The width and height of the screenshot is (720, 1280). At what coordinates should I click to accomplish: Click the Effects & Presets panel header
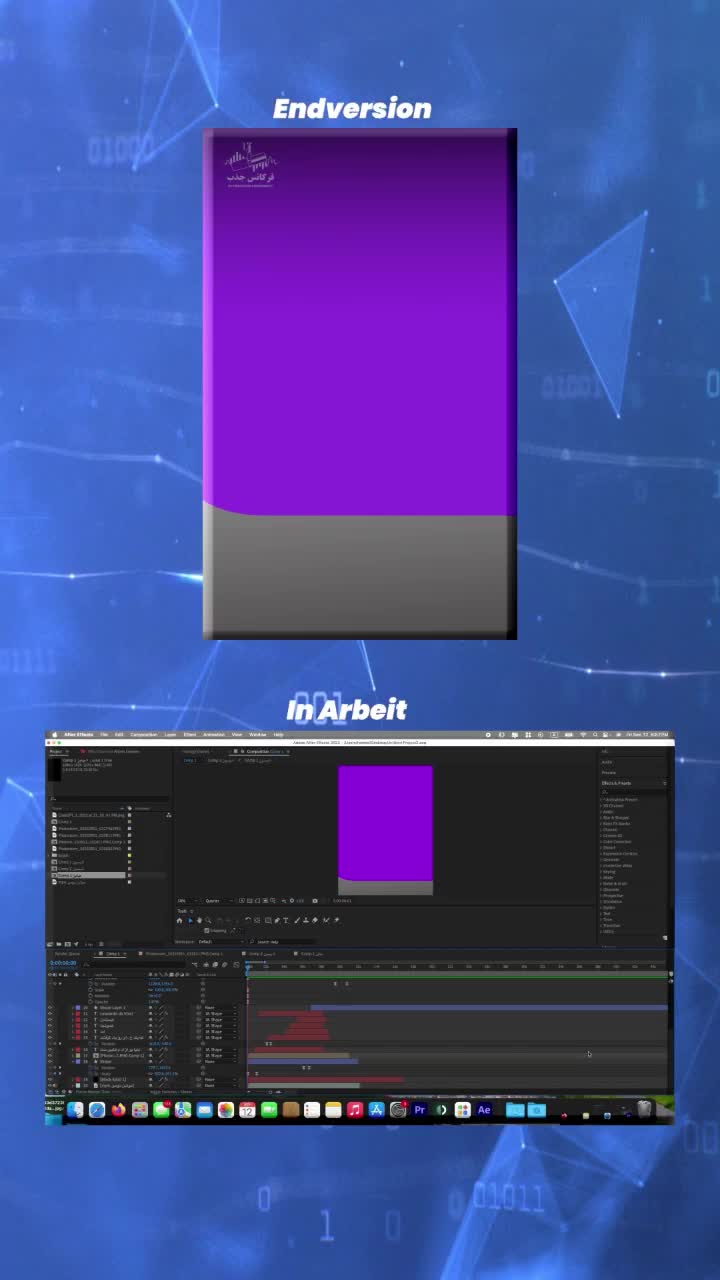tap(617, 783)
